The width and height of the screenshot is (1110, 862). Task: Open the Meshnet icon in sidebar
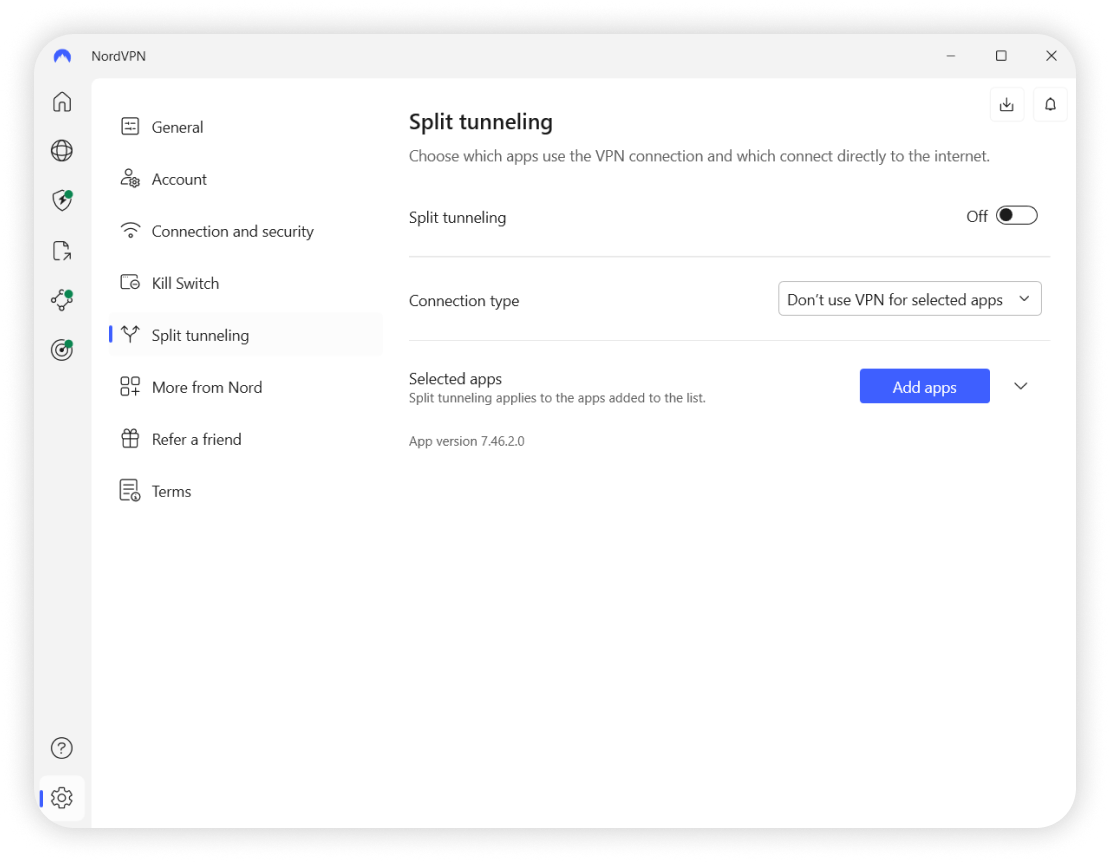point(62,300)
